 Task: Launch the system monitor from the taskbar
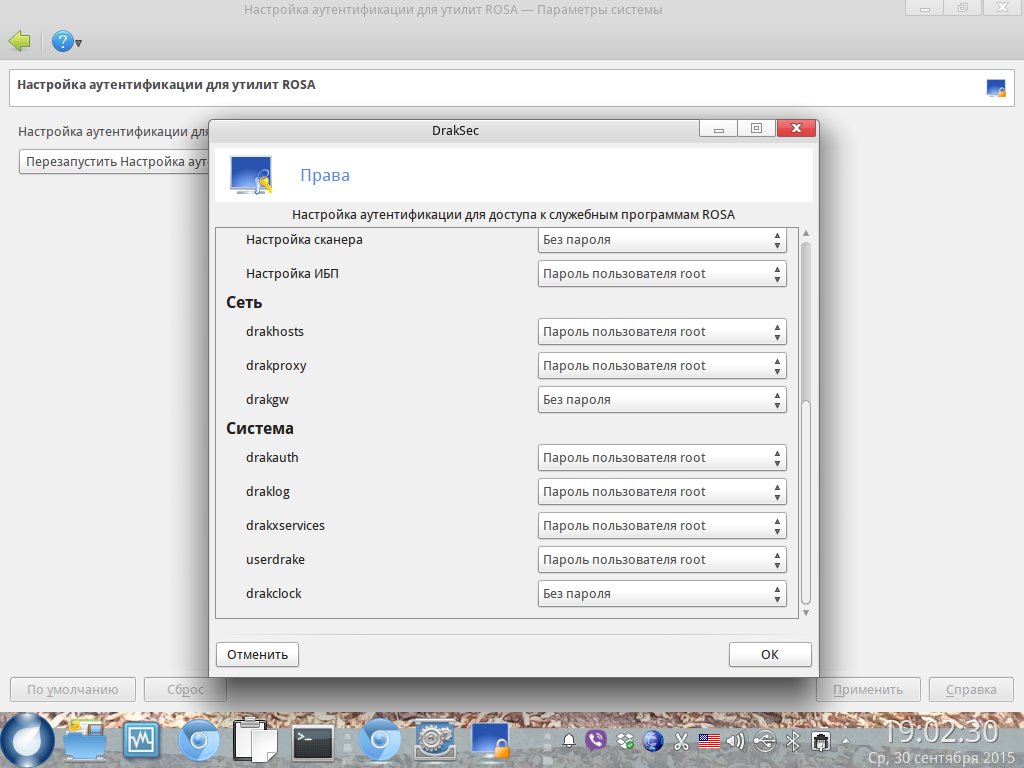point(142,741)
